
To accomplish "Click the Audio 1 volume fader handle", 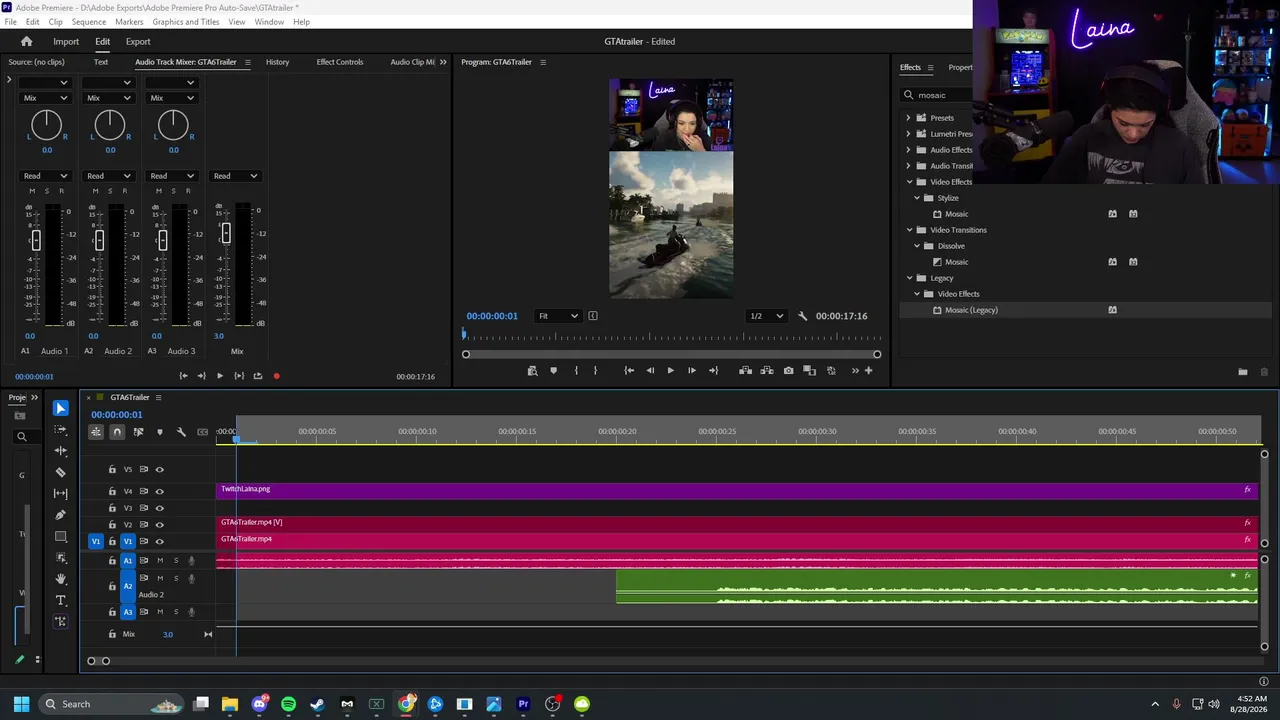I will [36, 240].
